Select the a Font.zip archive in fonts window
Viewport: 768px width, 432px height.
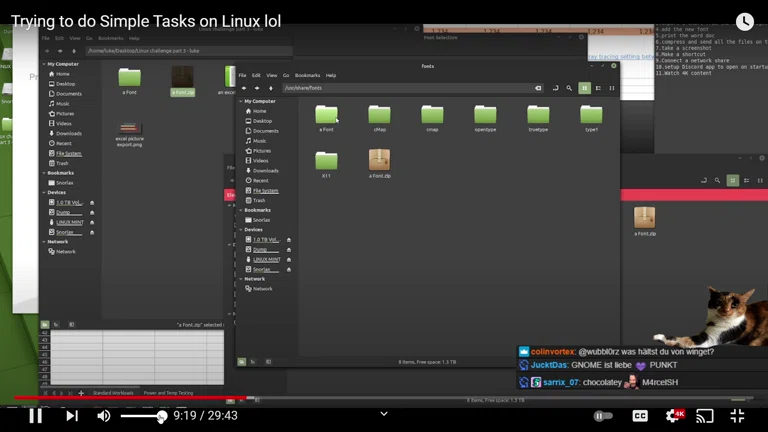point(379,161)
